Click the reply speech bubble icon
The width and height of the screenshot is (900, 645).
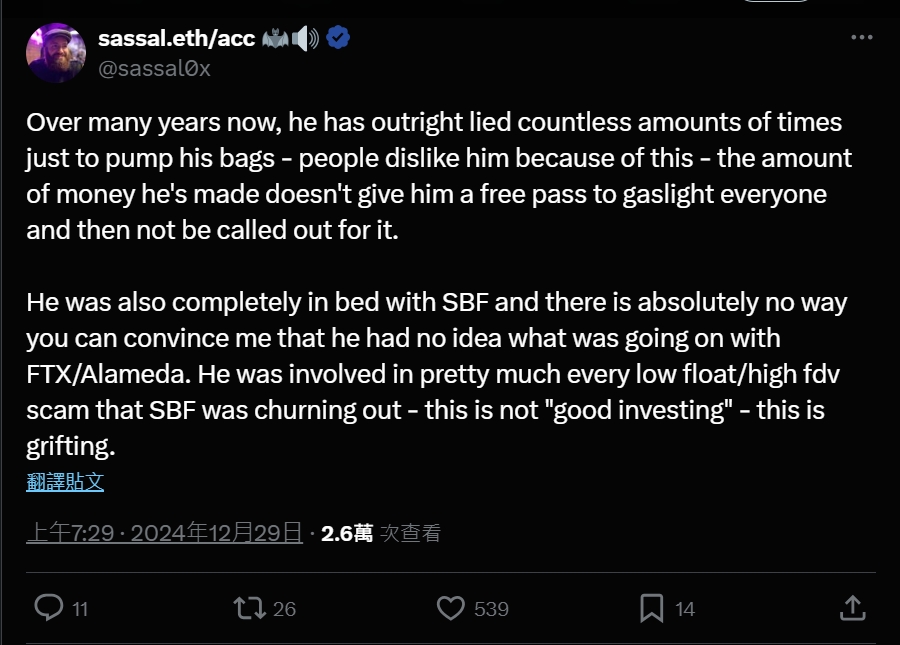pyautogui.click(x=49, y=607)
